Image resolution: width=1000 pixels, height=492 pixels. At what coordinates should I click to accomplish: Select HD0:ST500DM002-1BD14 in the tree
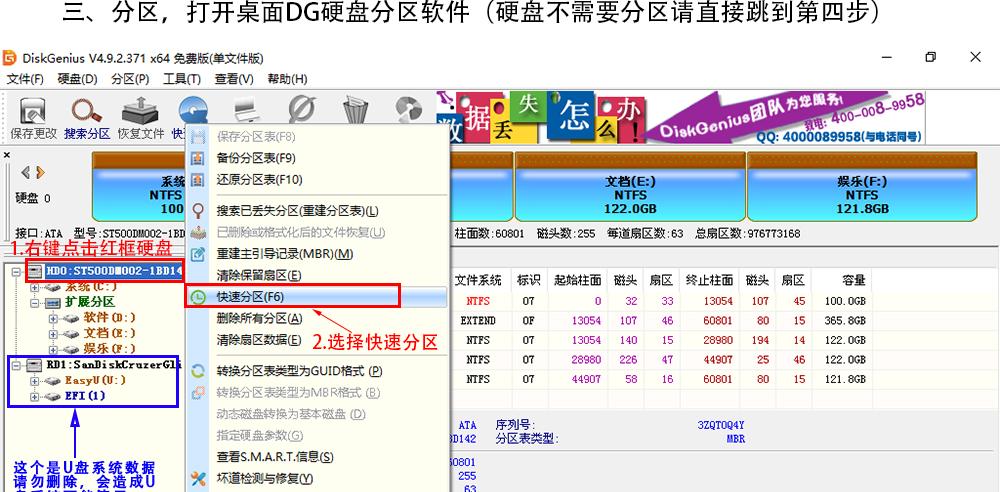tap(114, 271)
